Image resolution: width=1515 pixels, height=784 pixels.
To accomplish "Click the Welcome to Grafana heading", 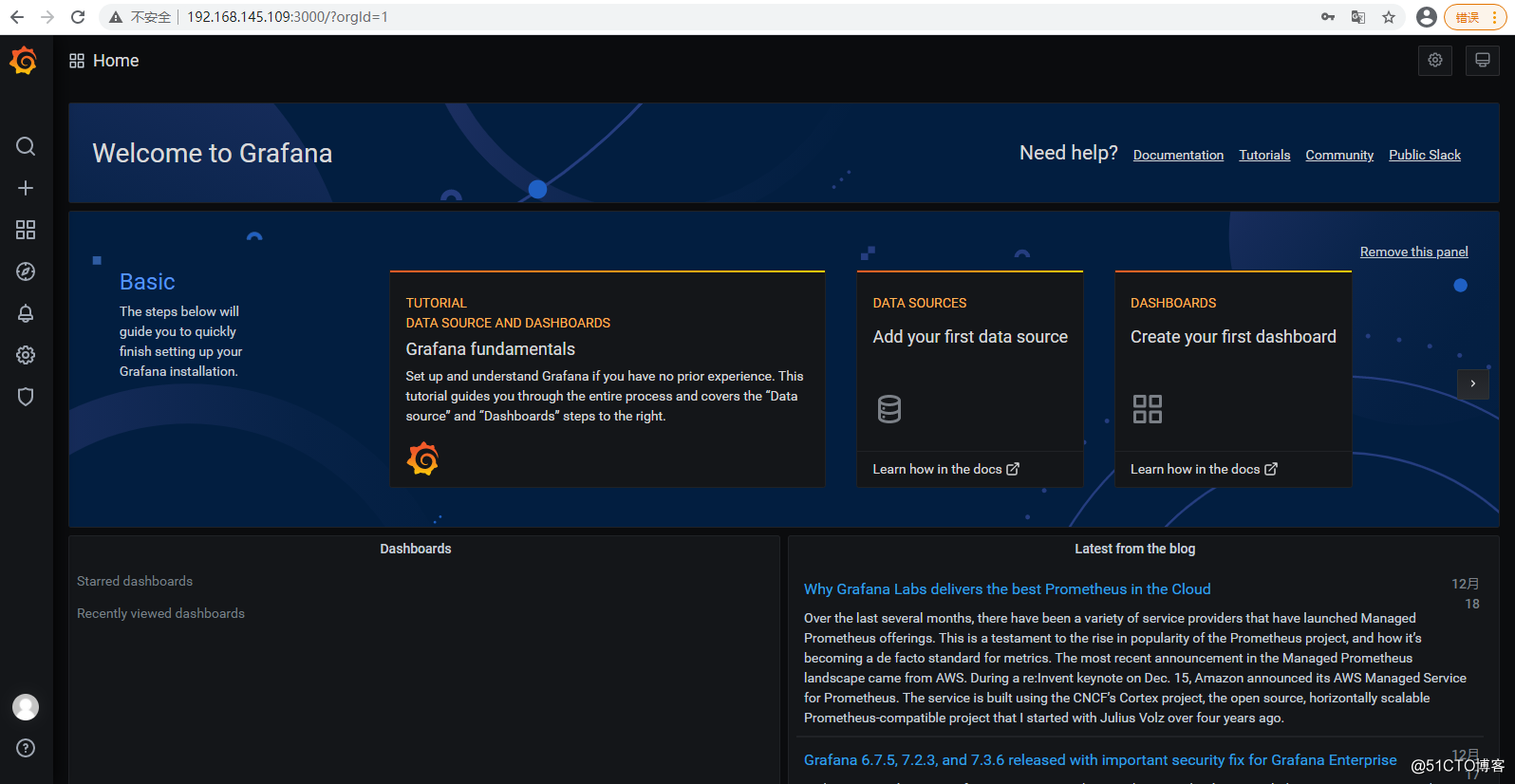I will (x=213, y=154).
